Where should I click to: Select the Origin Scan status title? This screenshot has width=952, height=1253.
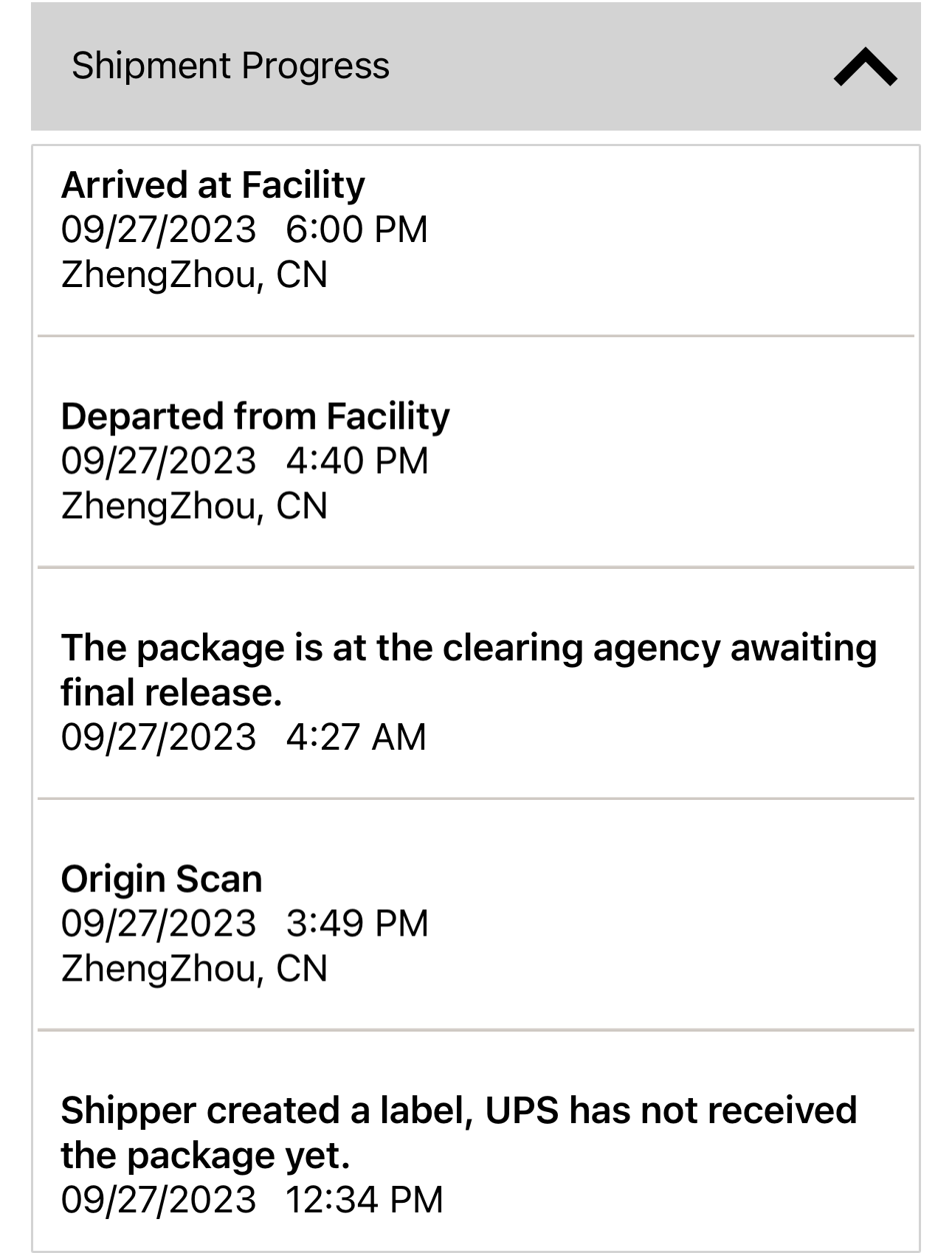tap(162, 879)
